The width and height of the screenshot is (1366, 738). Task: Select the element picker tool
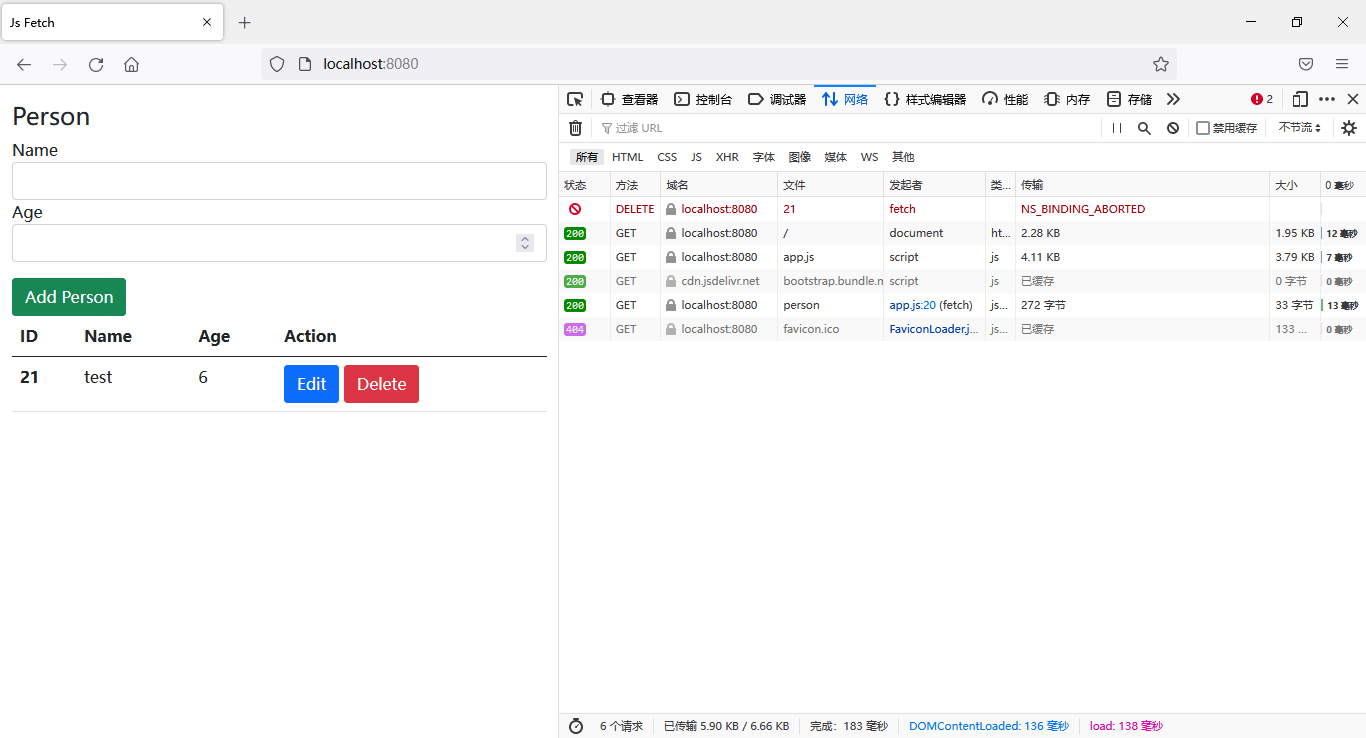coord(574,99)
